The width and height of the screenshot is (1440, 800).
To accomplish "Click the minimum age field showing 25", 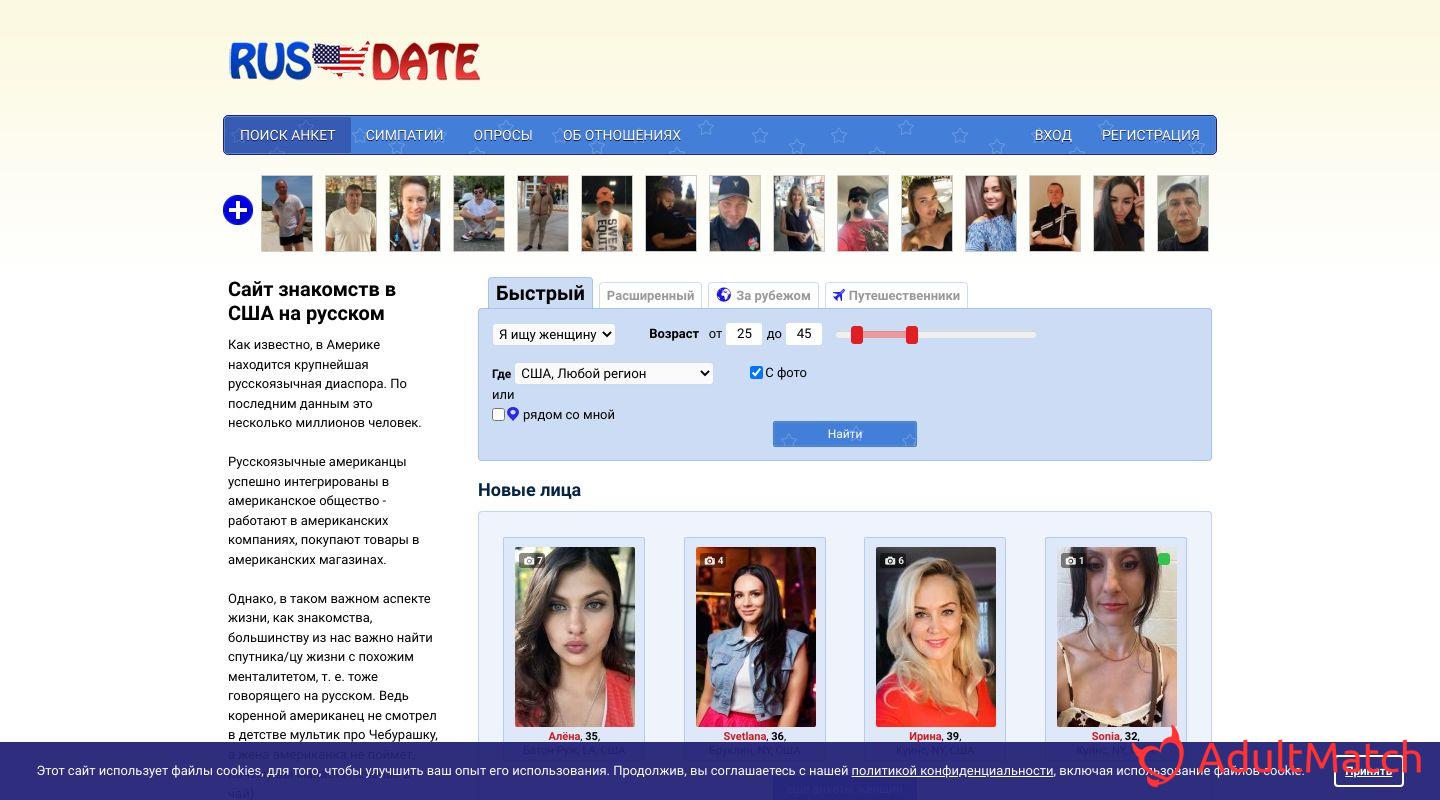I will pyautogui.click(x=744, y=334).
